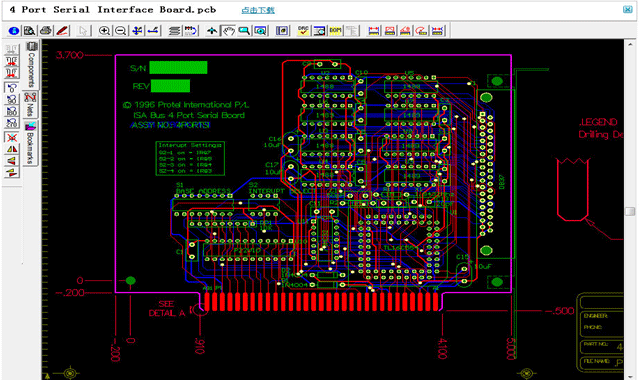The height and width of the screenshot is (380, 640).
Task: Select the cyan zoom window magnifier tool
Action: pos(244,31)
